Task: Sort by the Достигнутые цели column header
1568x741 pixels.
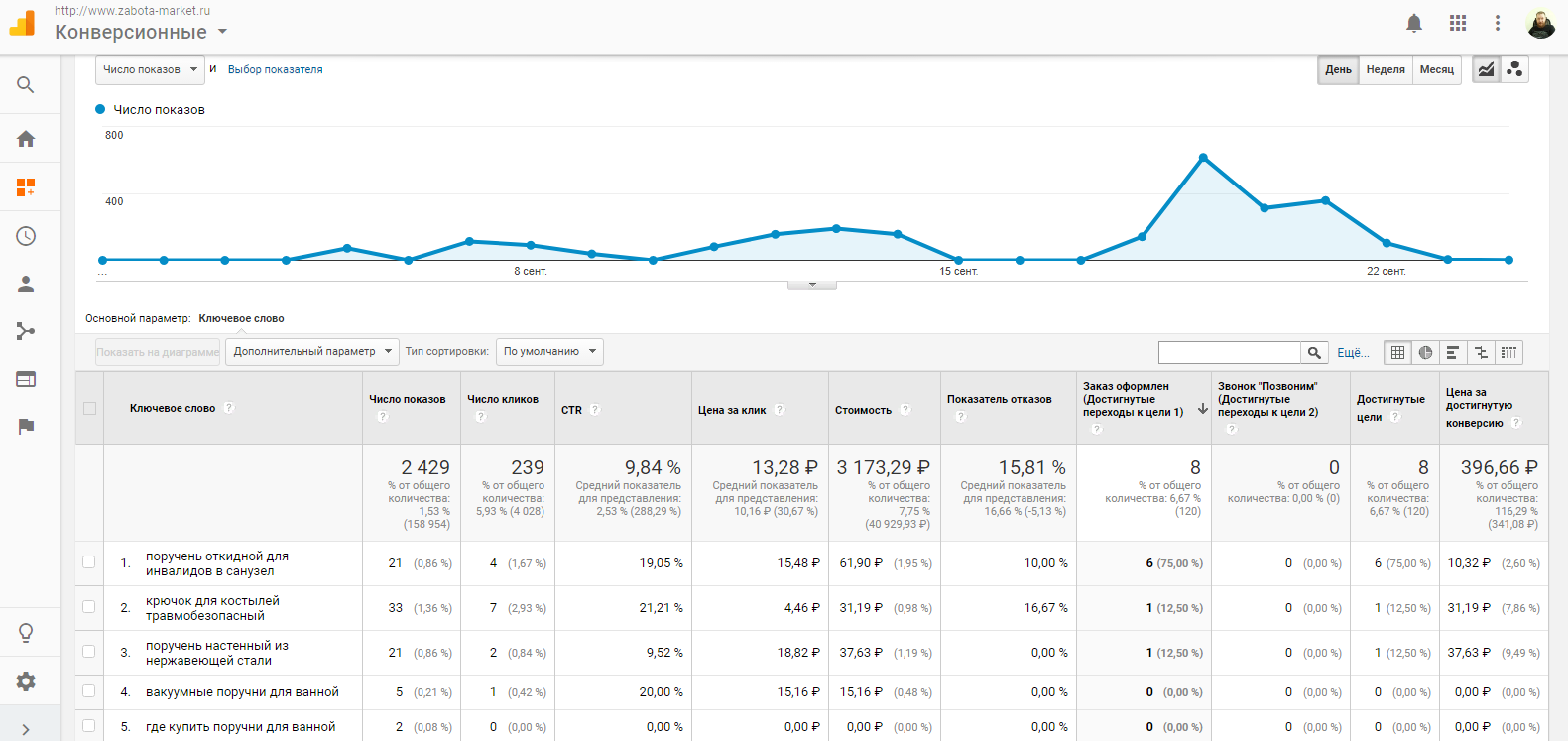Action: (1390, 408)
